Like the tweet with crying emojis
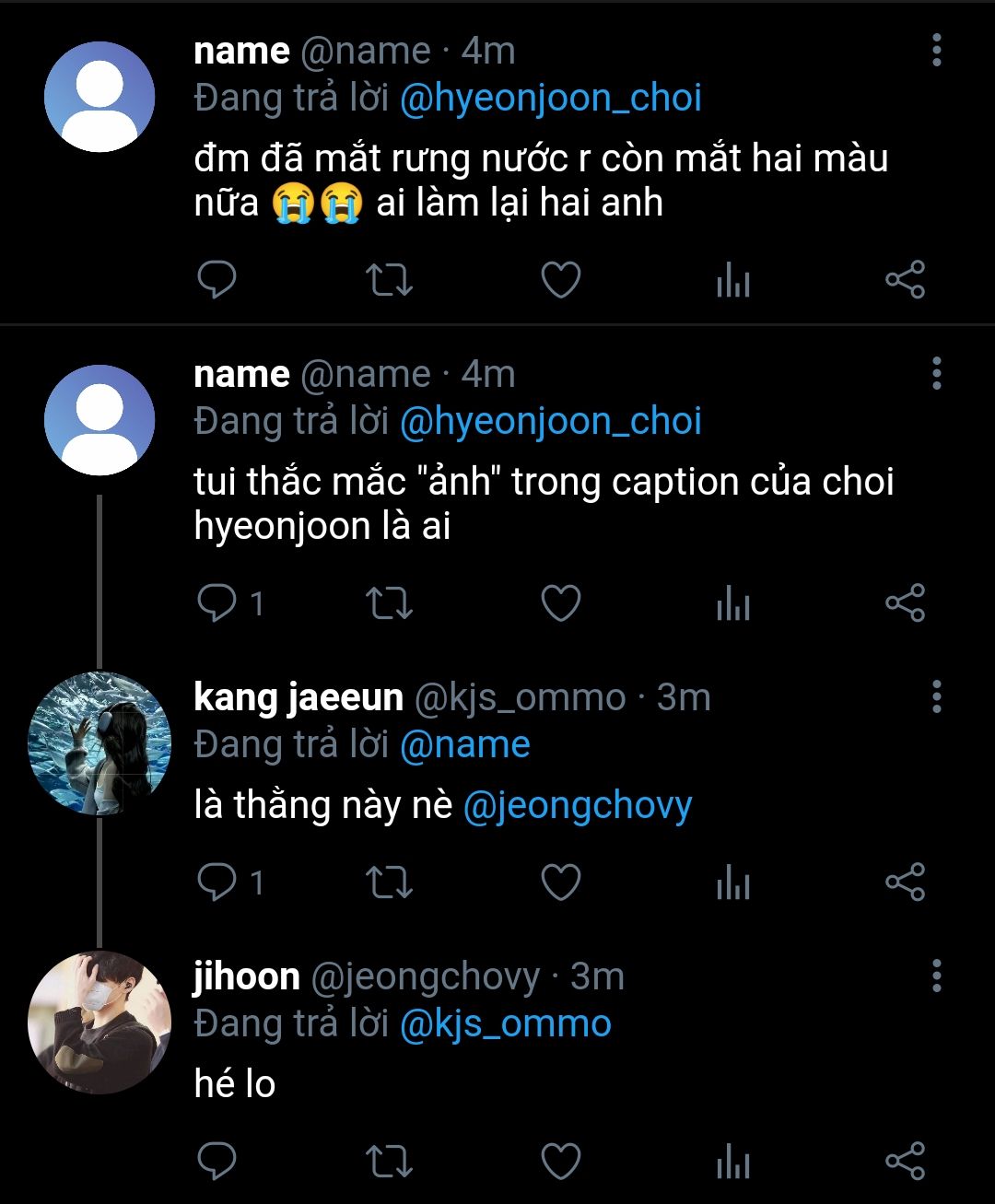Viewport: 995px width, 1204px height. pos(560,280)
